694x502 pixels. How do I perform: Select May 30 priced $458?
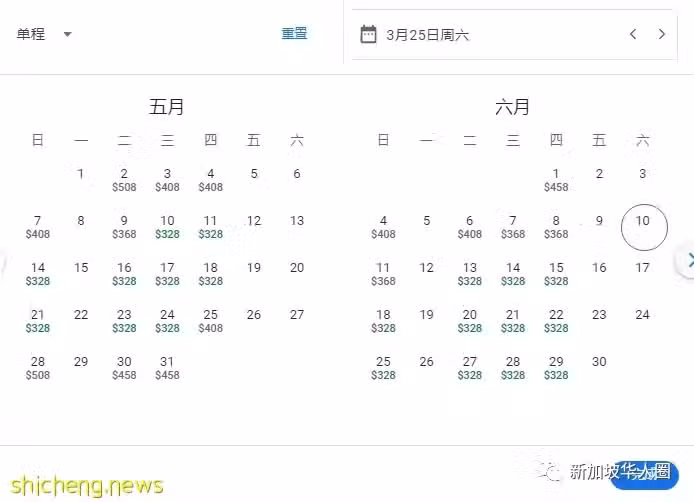pos(124,368)
